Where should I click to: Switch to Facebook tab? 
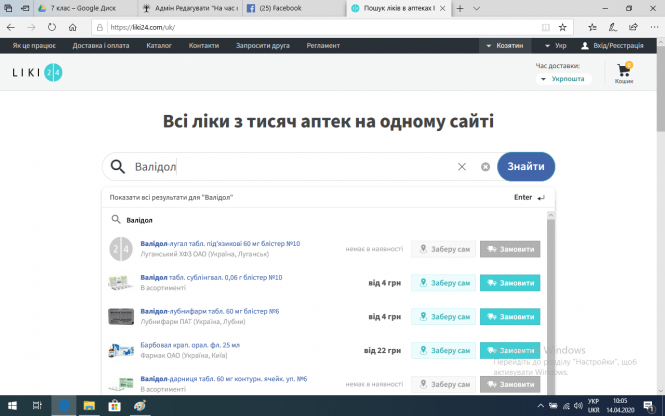coord(294,8)
